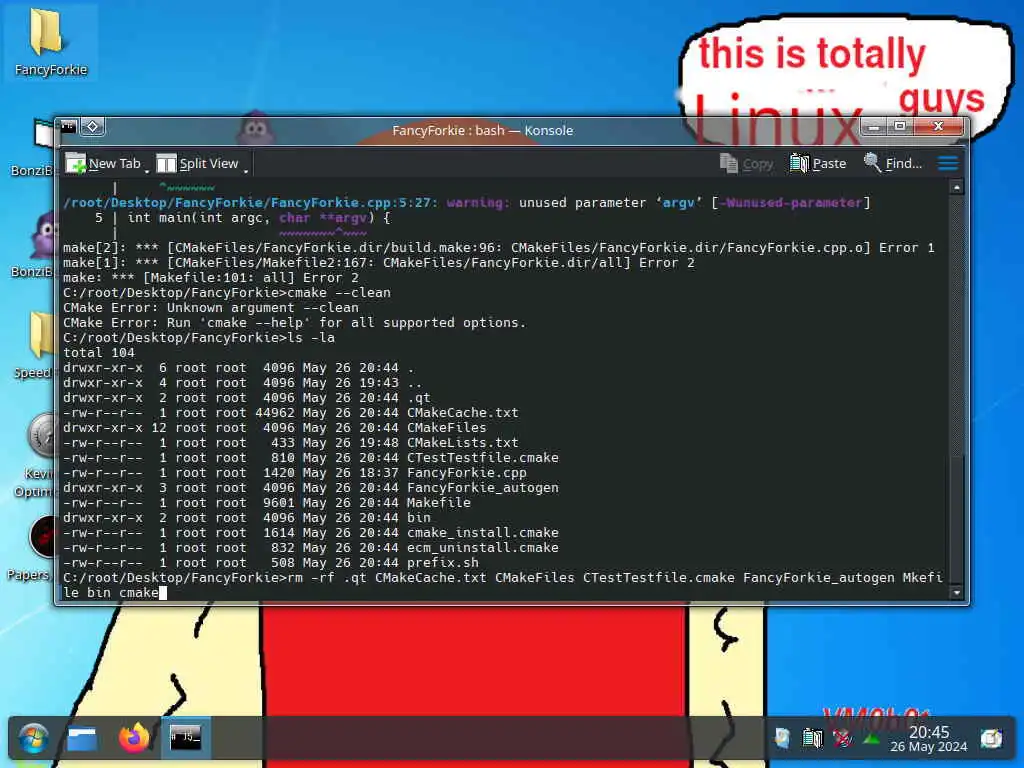1024x768 pixels.
Task: Click the disconnected network tray icon
Action: pos(842,739)
